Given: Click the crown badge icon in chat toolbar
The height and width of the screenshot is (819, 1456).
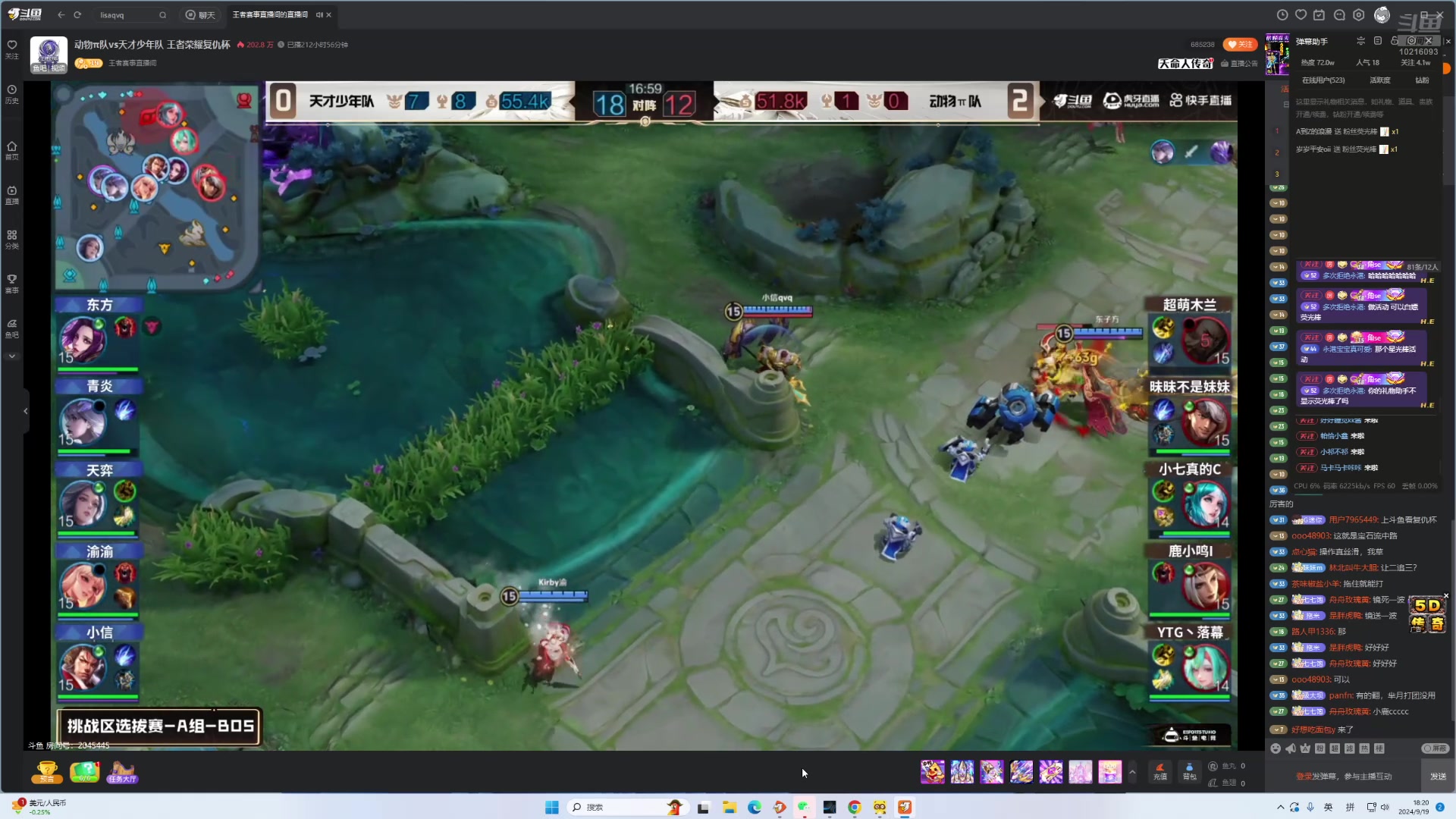Looking at the screenshot, I should click(1305, 748).
